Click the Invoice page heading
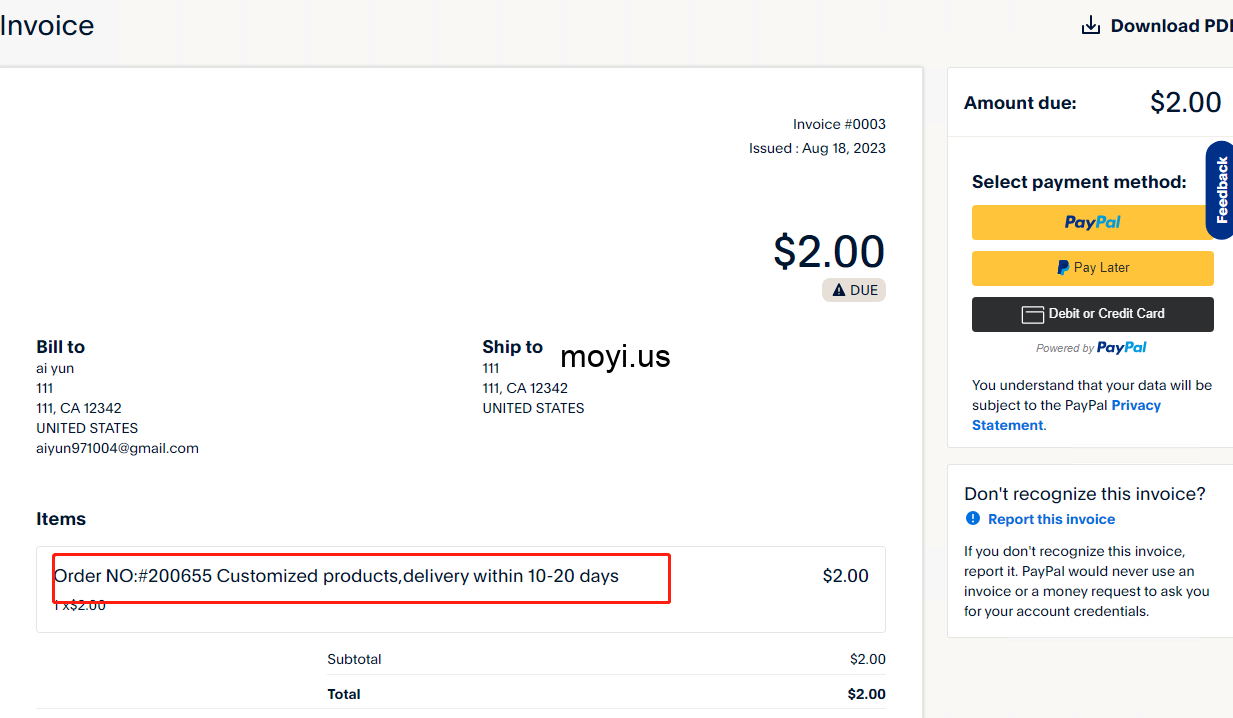1233x718 pixels. tap(47, 25)
